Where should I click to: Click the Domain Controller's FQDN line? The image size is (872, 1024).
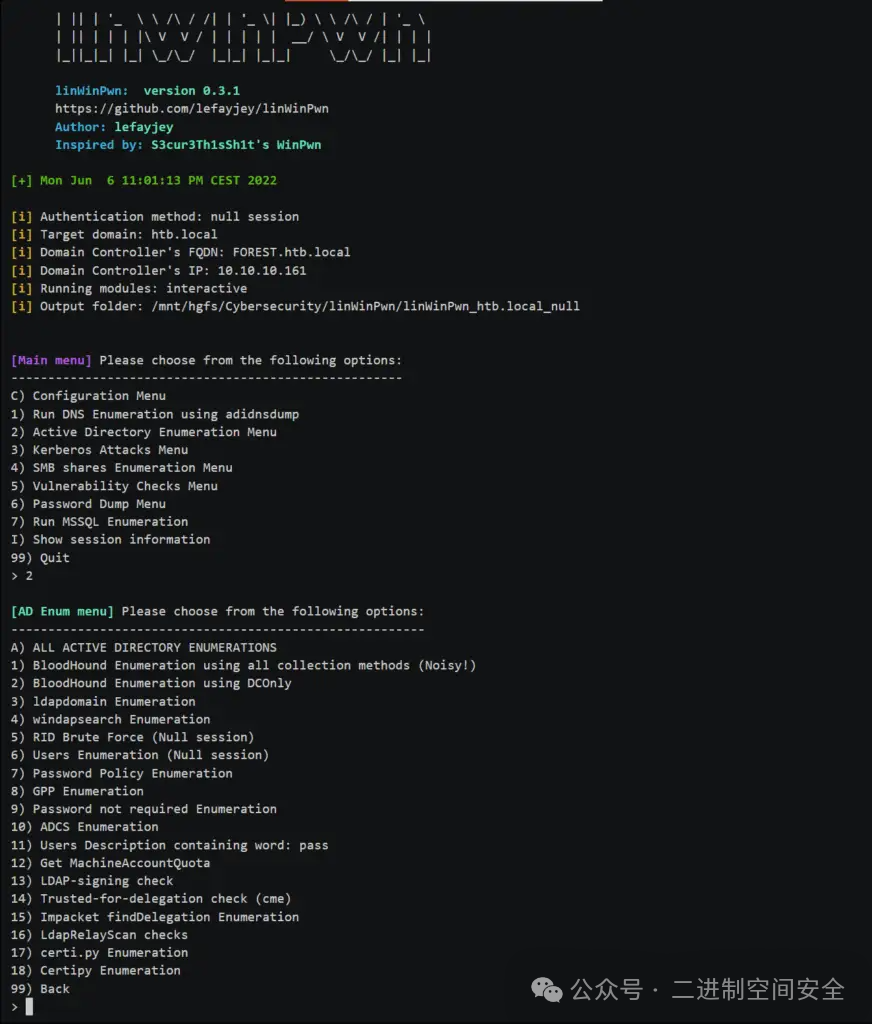181,252
